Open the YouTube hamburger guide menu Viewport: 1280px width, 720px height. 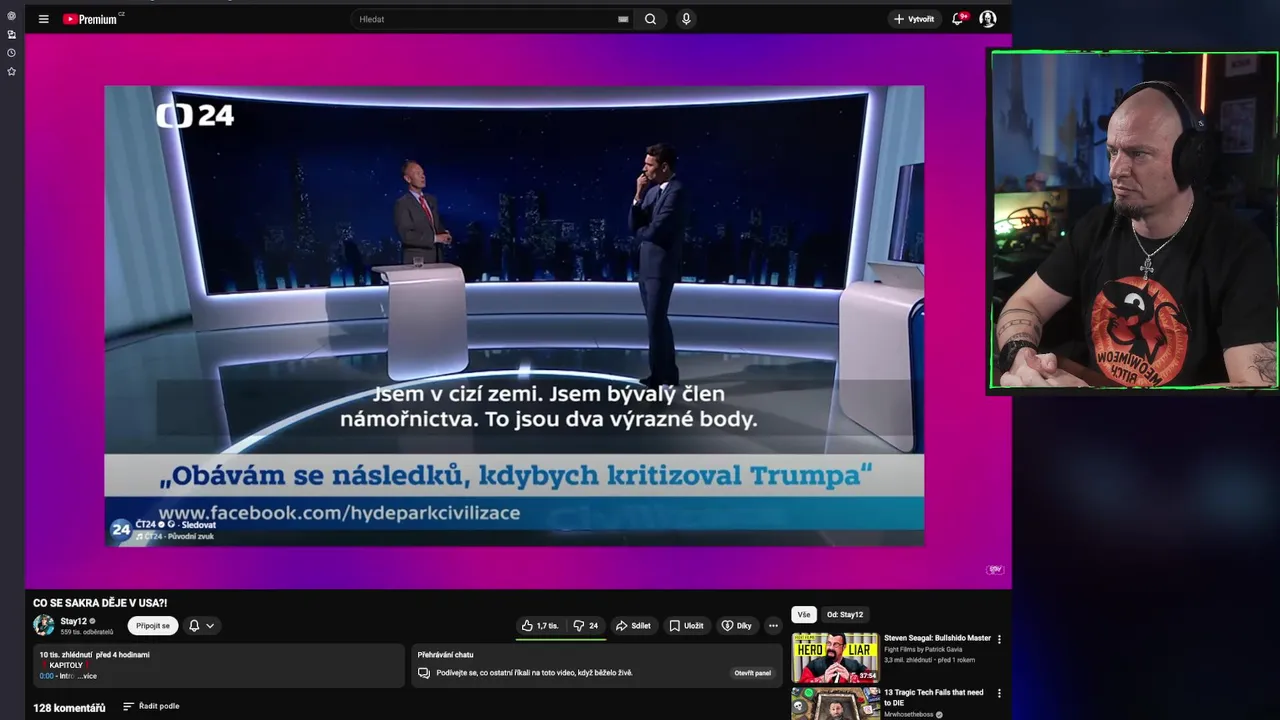pyautogui.click(x=43, y=19)
